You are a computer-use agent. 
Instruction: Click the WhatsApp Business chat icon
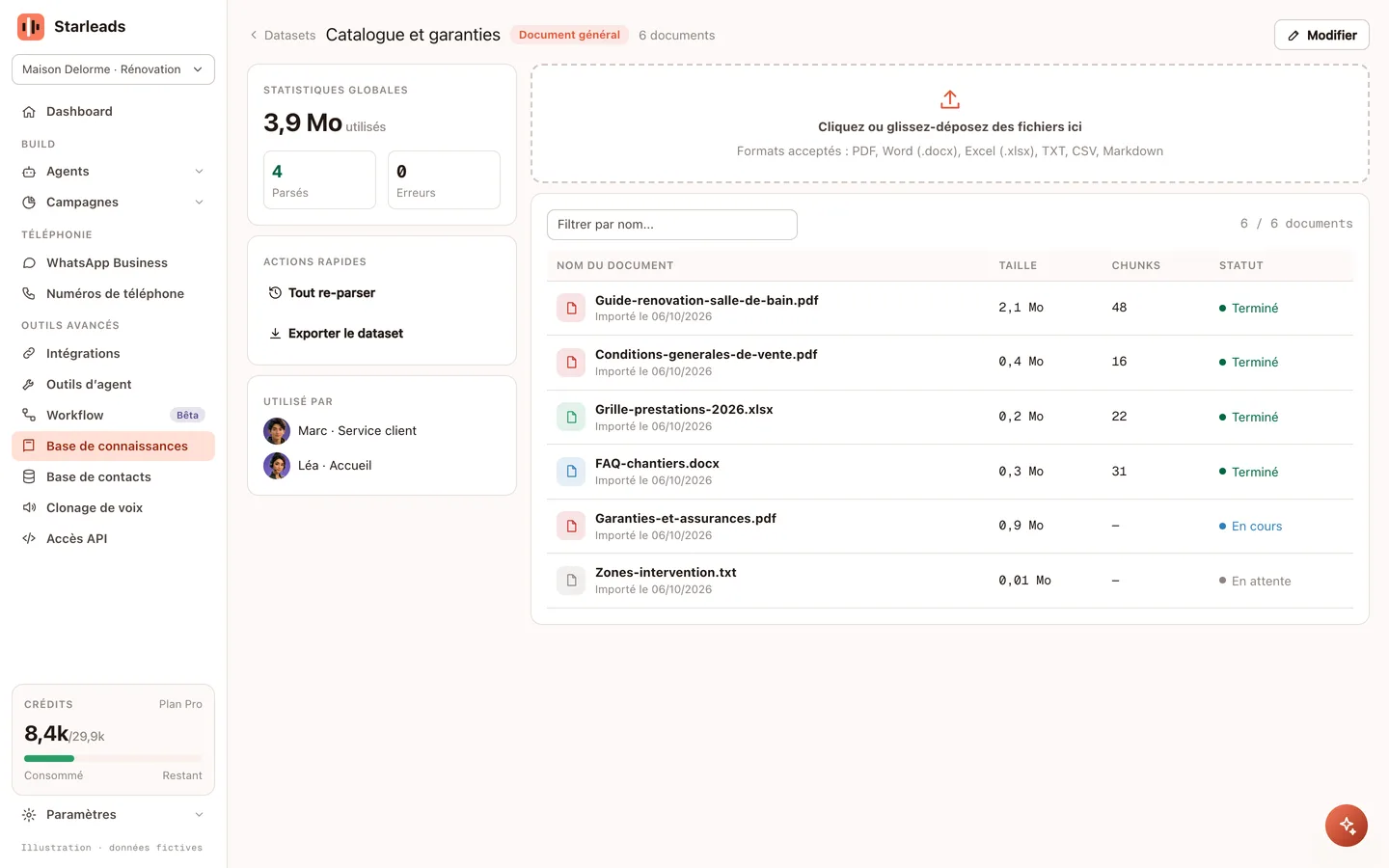(29, 263)
